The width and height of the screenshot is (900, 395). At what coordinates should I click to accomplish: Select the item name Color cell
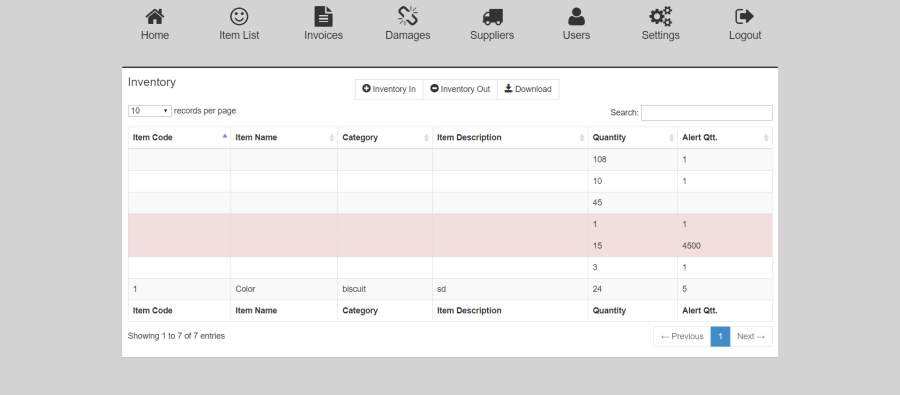click(284, 289)
